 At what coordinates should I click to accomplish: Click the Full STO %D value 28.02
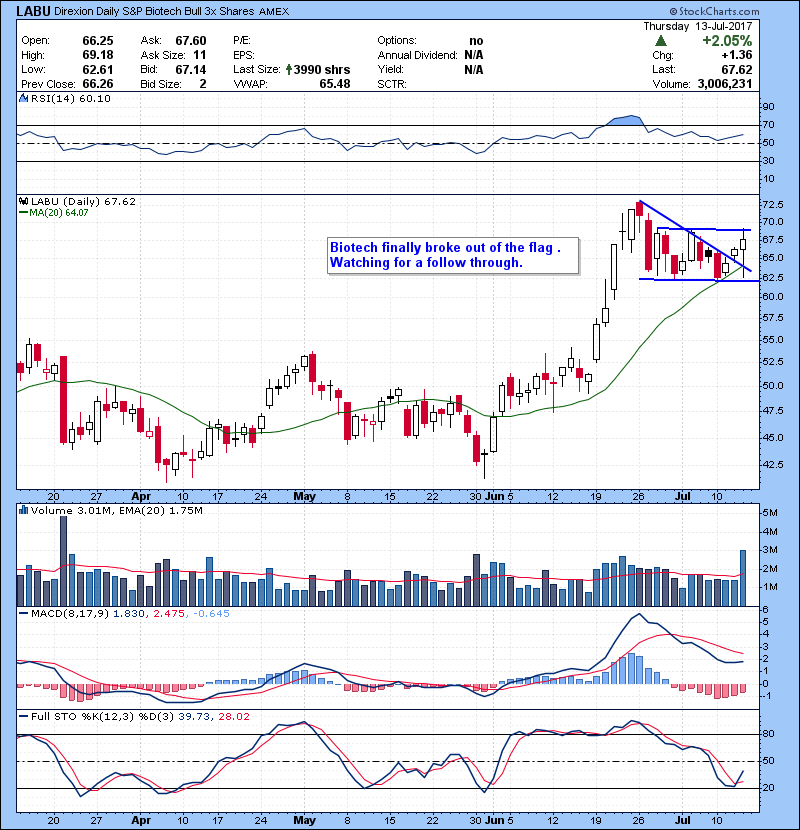click(x=233, y=717)
